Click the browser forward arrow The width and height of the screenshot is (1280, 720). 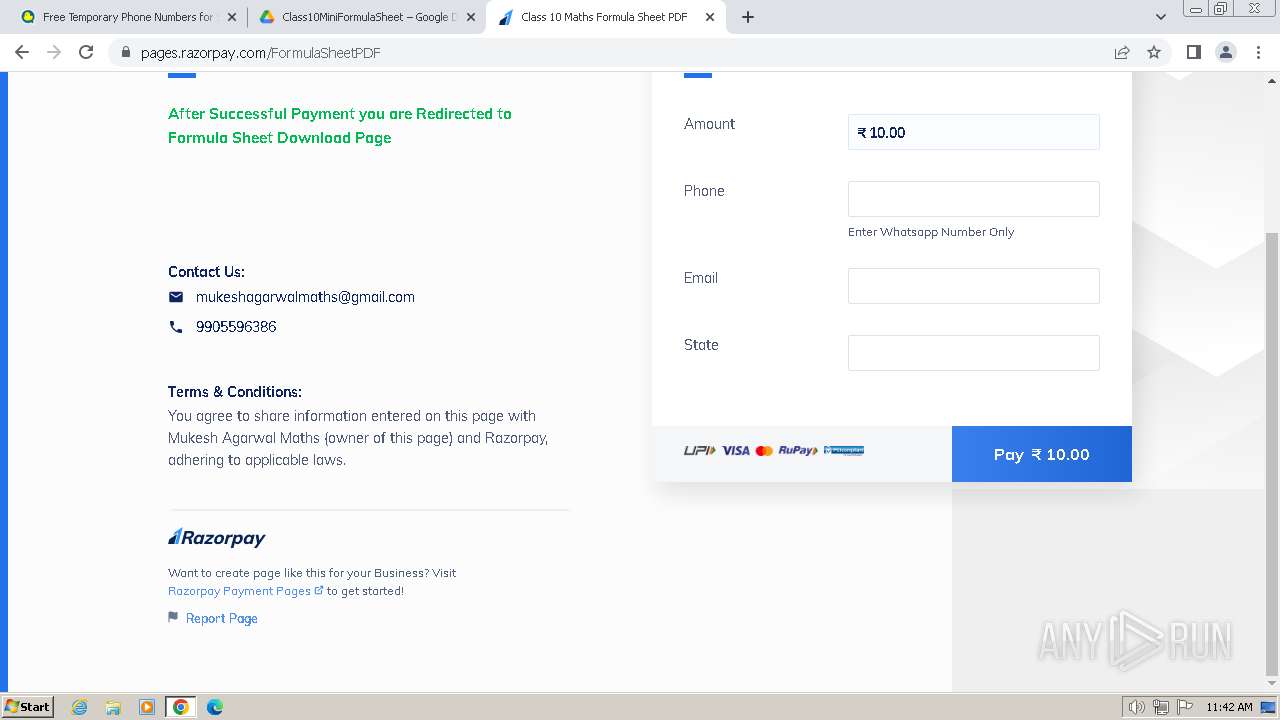pos(54,52)
